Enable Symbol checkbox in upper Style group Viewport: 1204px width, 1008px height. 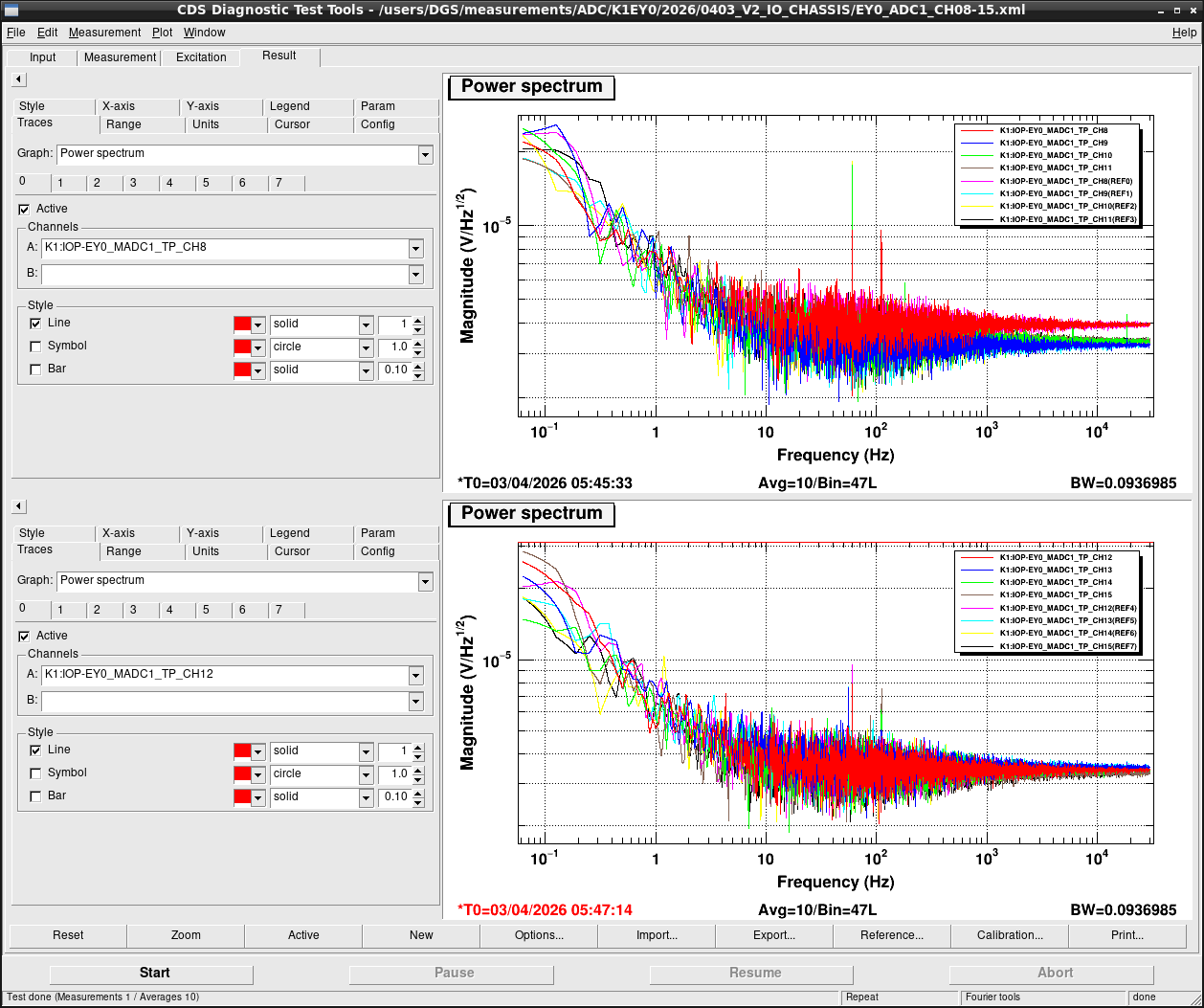35,347
